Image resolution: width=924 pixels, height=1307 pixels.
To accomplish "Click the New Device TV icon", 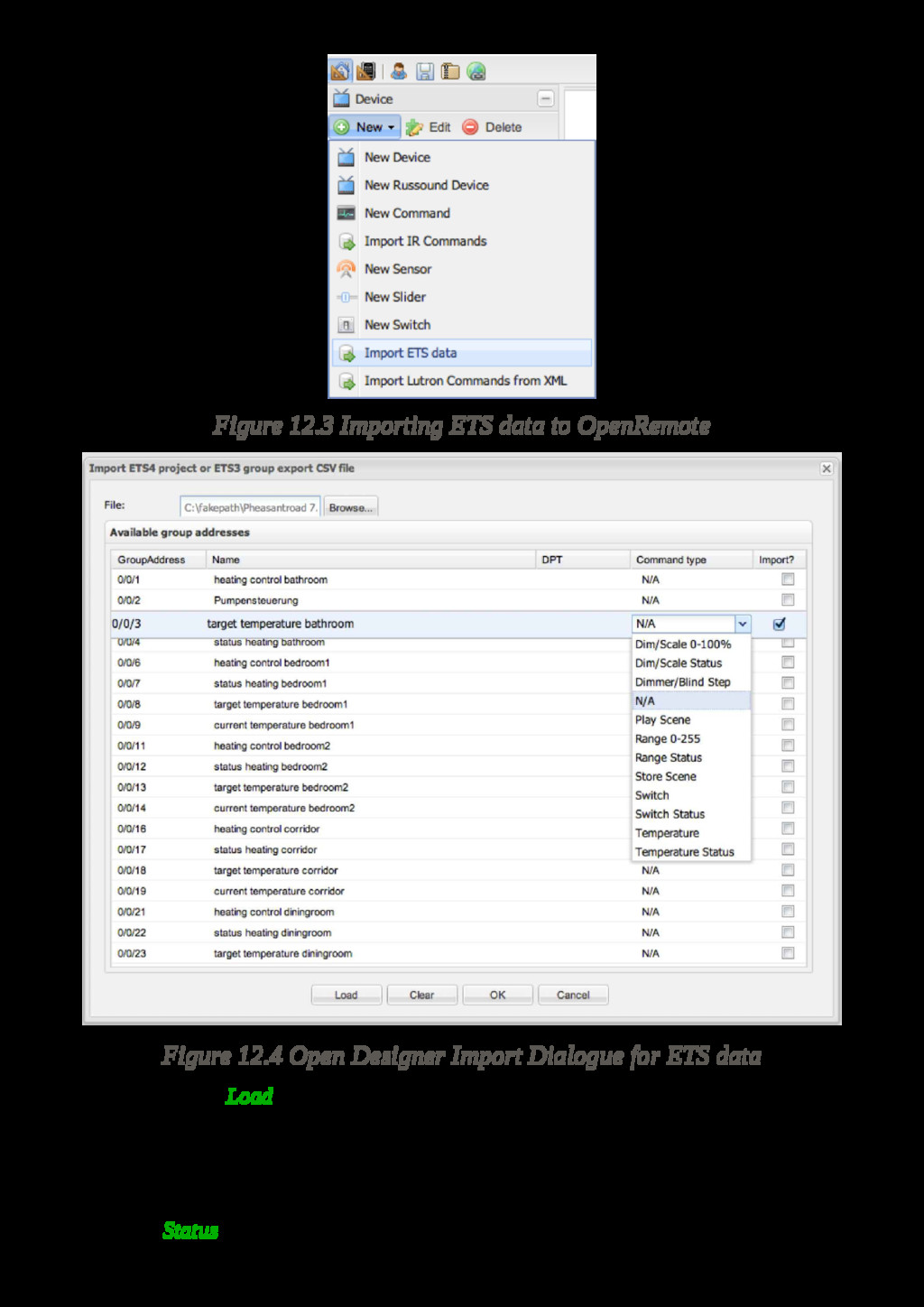I will click(346, 157).
